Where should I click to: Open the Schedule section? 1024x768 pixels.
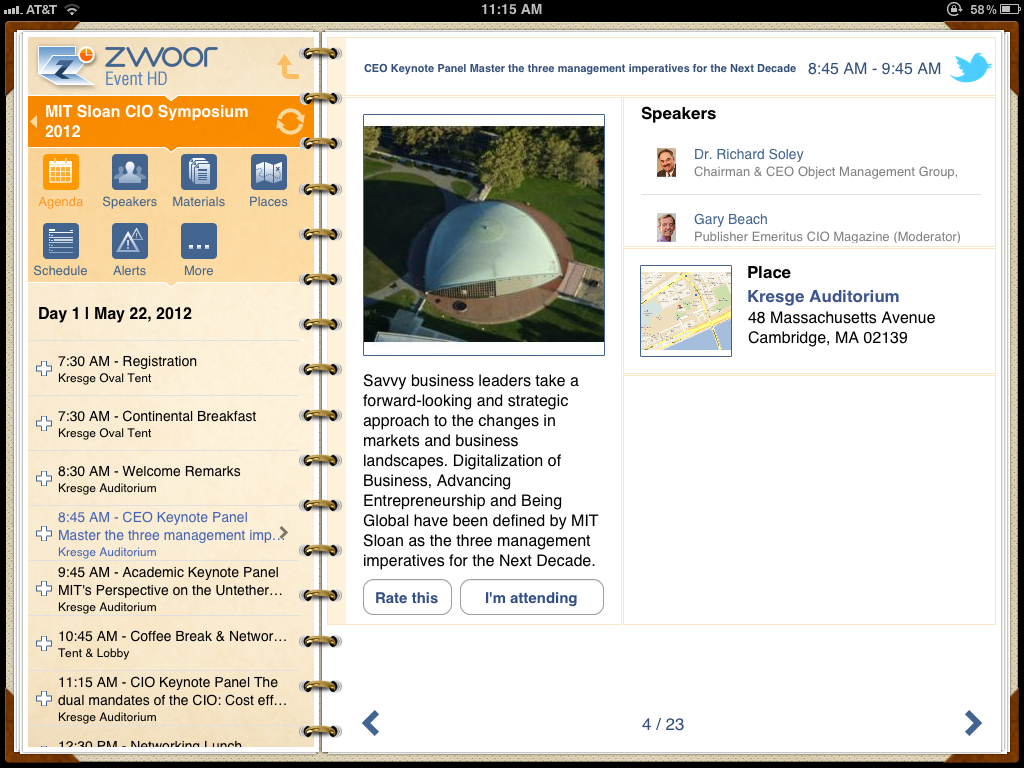[60, 250]
